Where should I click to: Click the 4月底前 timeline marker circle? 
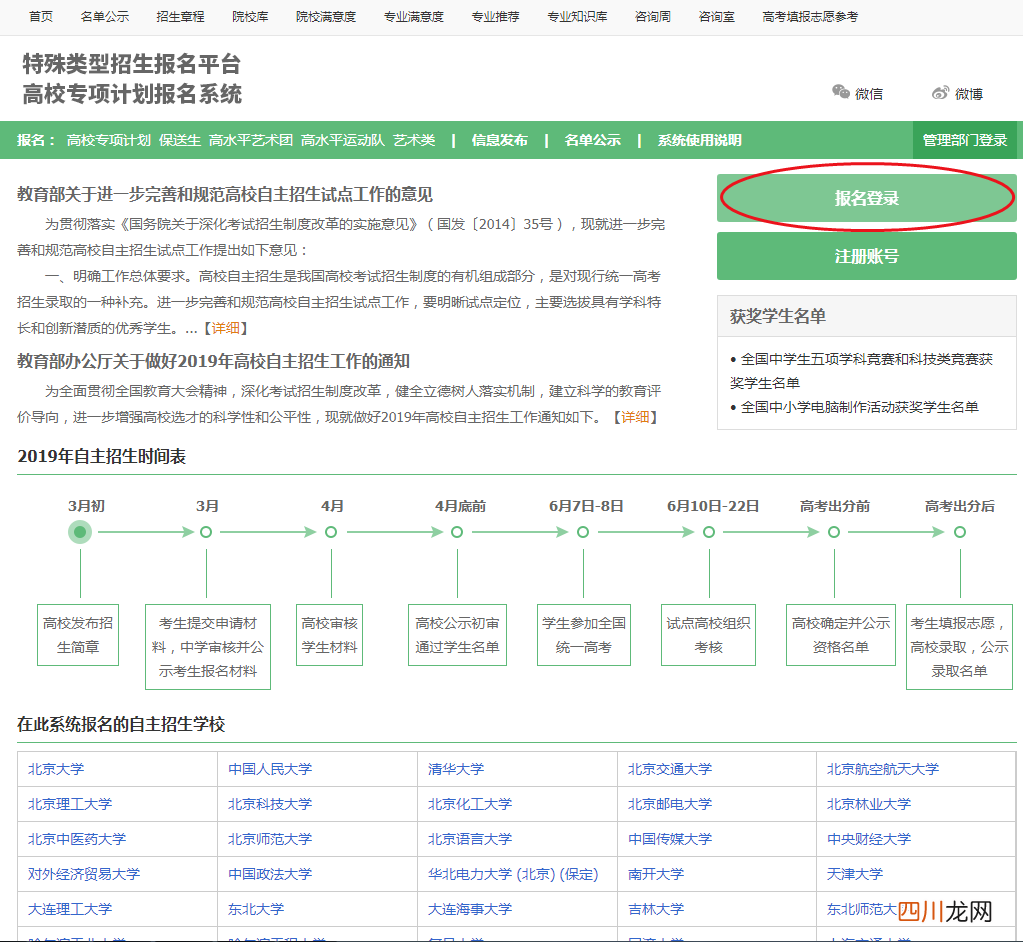(x=457, y=532)
